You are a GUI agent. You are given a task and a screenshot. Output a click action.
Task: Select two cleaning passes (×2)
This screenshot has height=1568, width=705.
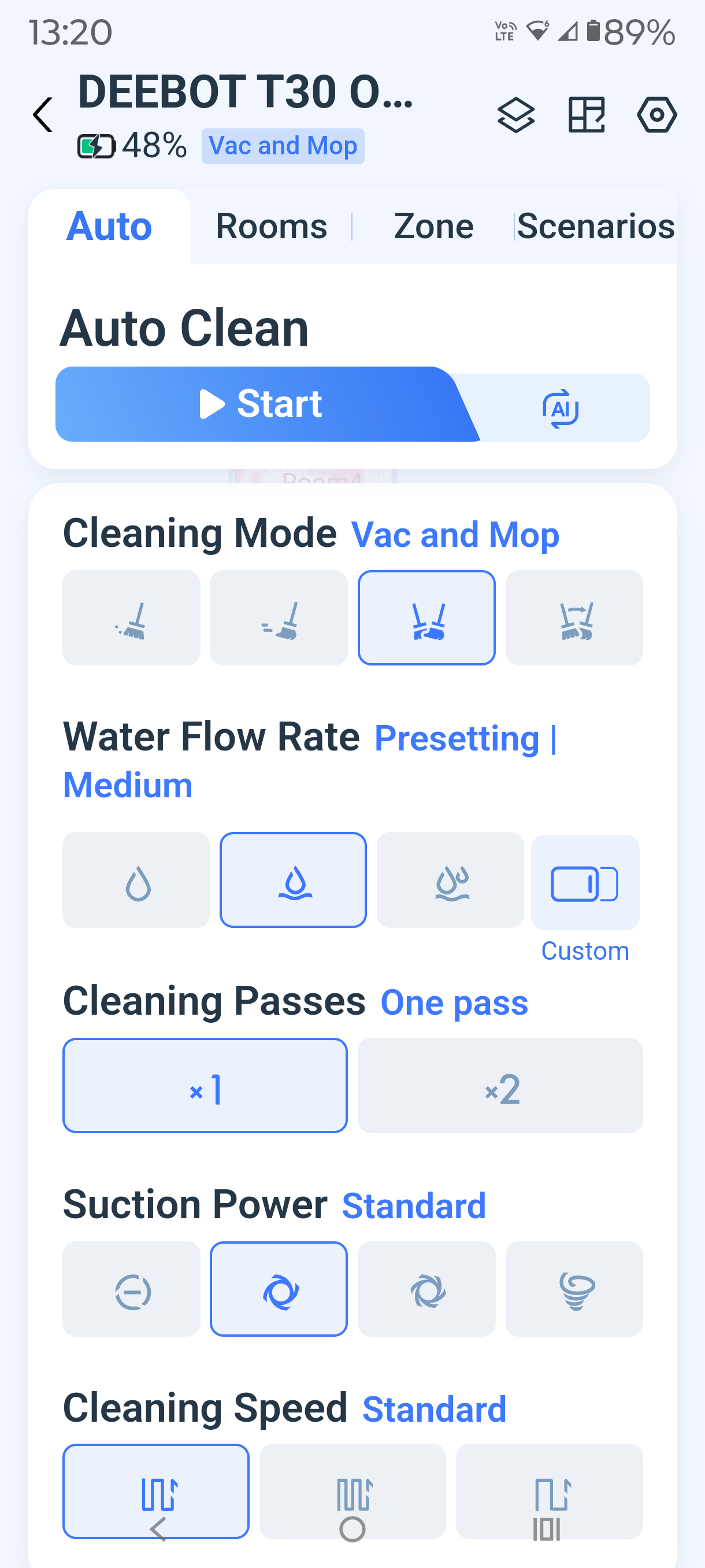click(x=500, y=1085)
